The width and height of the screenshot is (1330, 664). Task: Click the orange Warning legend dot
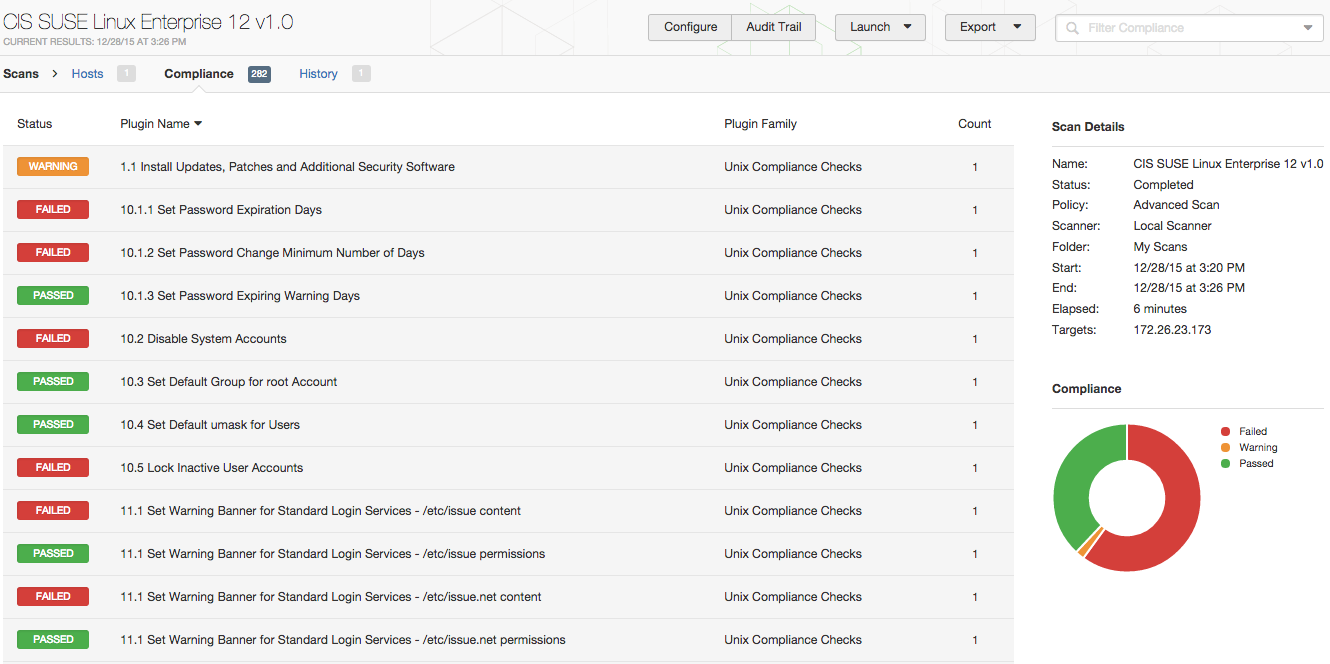[x=1226, y=448]
